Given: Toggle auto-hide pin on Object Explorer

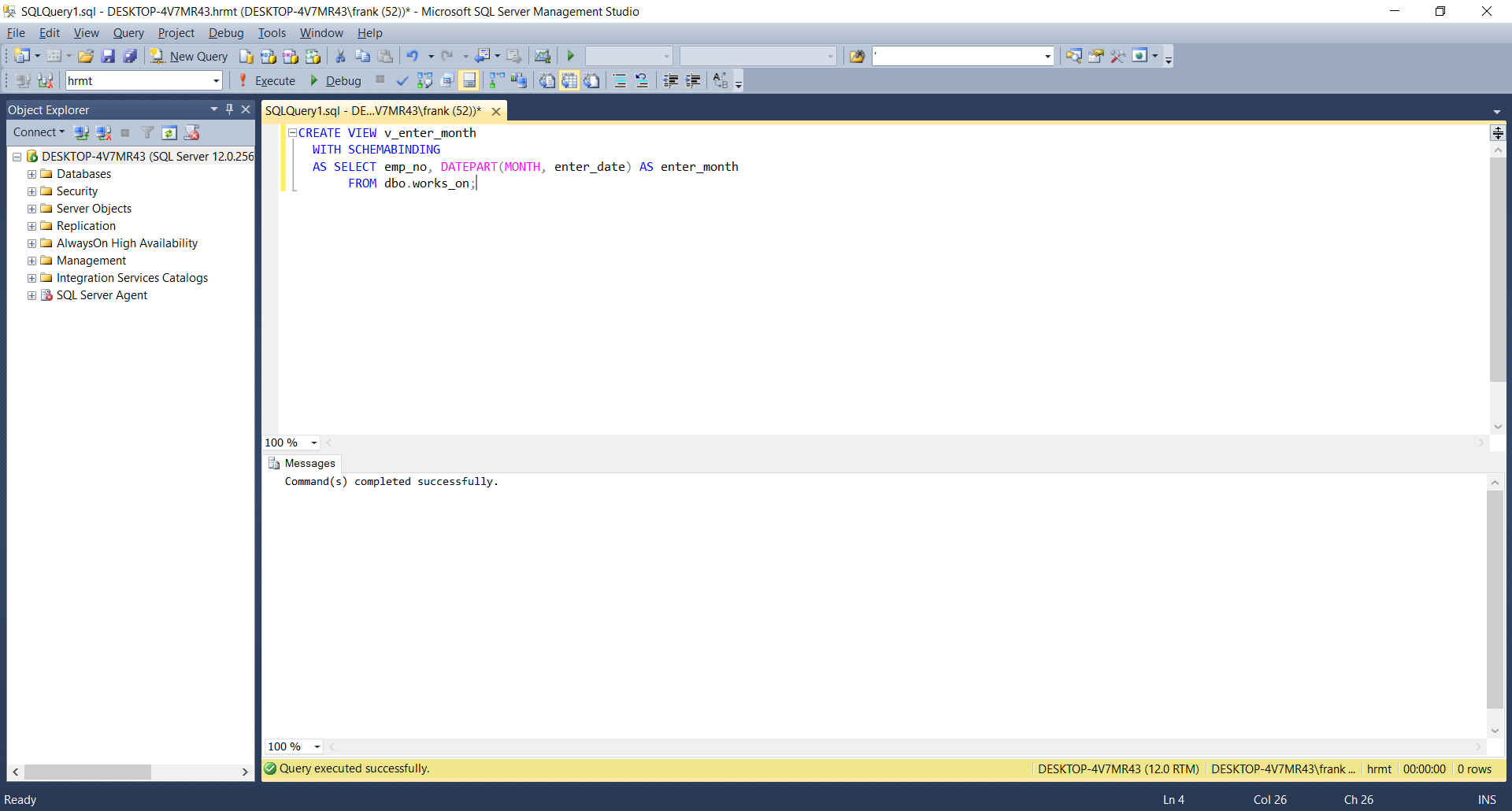Looking at the screenshot, I should pos(229,109).
